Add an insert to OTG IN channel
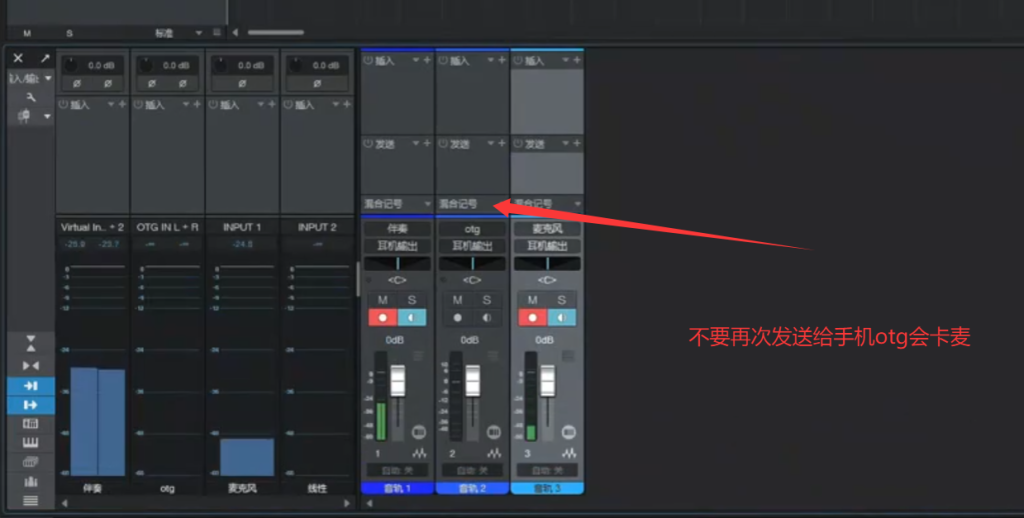Image resolution: width=1024 pixels, height=518 pixels. tap(197, 105)
